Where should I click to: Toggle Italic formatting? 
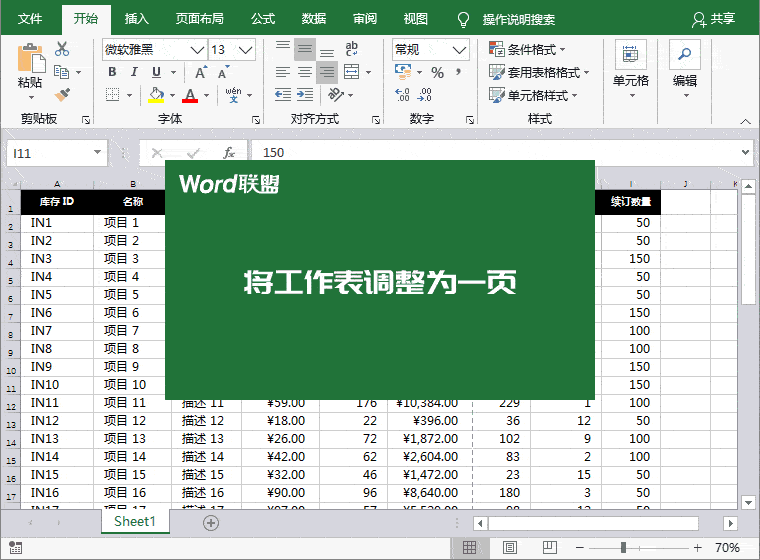point(134,72)
